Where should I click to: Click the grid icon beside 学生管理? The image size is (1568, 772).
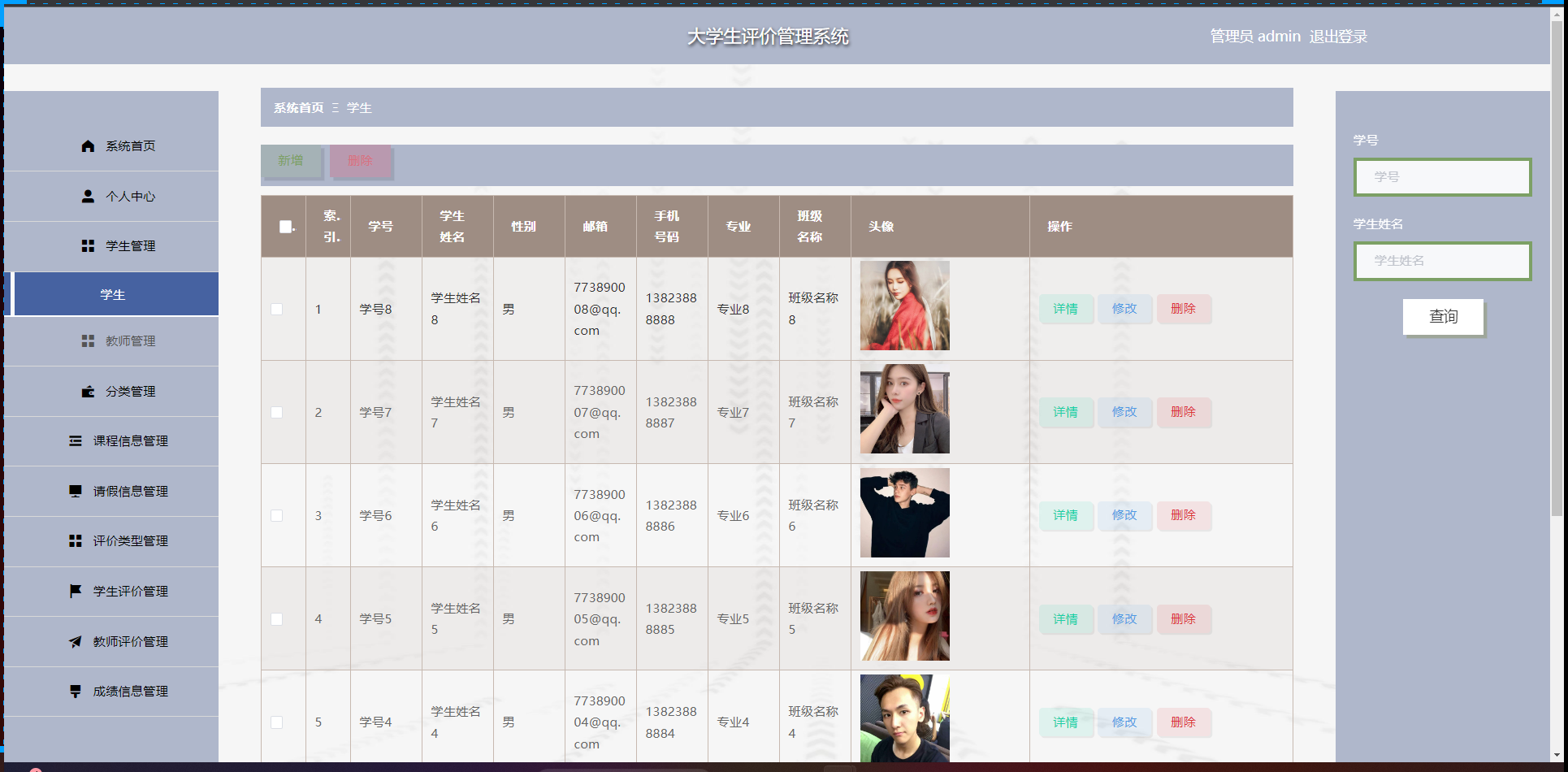(88, 245)
